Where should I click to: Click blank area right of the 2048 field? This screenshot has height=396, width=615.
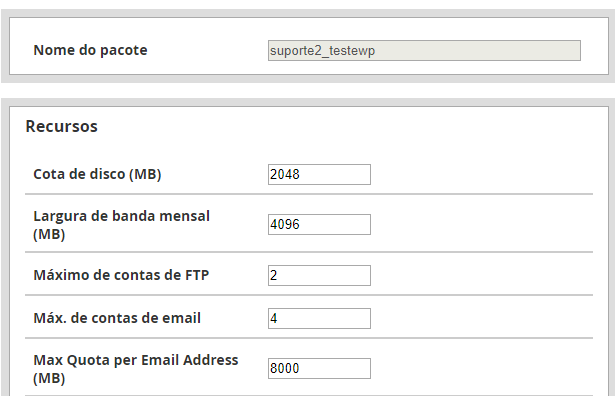[482, 174]
